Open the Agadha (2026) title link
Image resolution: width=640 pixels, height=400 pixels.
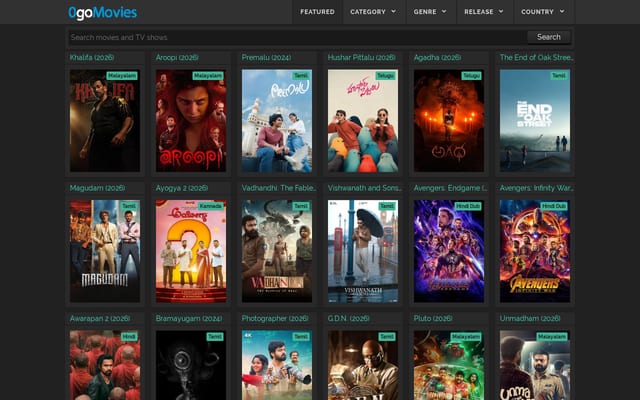click(437, 58)
